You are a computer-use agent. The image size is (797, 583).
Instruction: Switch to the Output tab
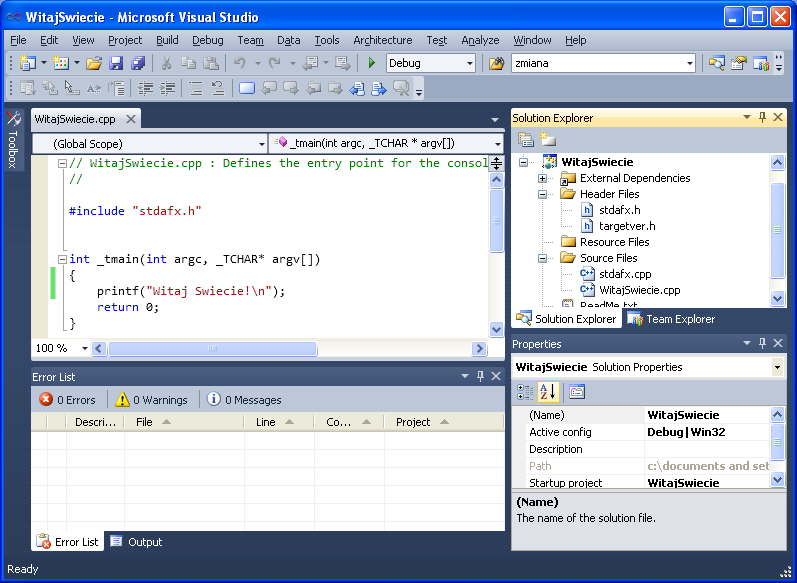[136, 542]
